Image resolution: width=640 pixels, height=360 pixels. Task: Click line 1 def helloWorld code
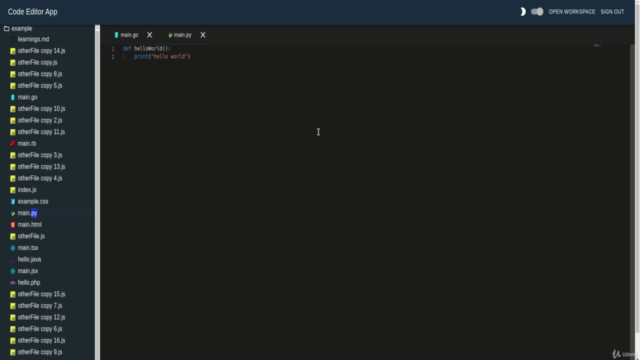tap(147, 49)
